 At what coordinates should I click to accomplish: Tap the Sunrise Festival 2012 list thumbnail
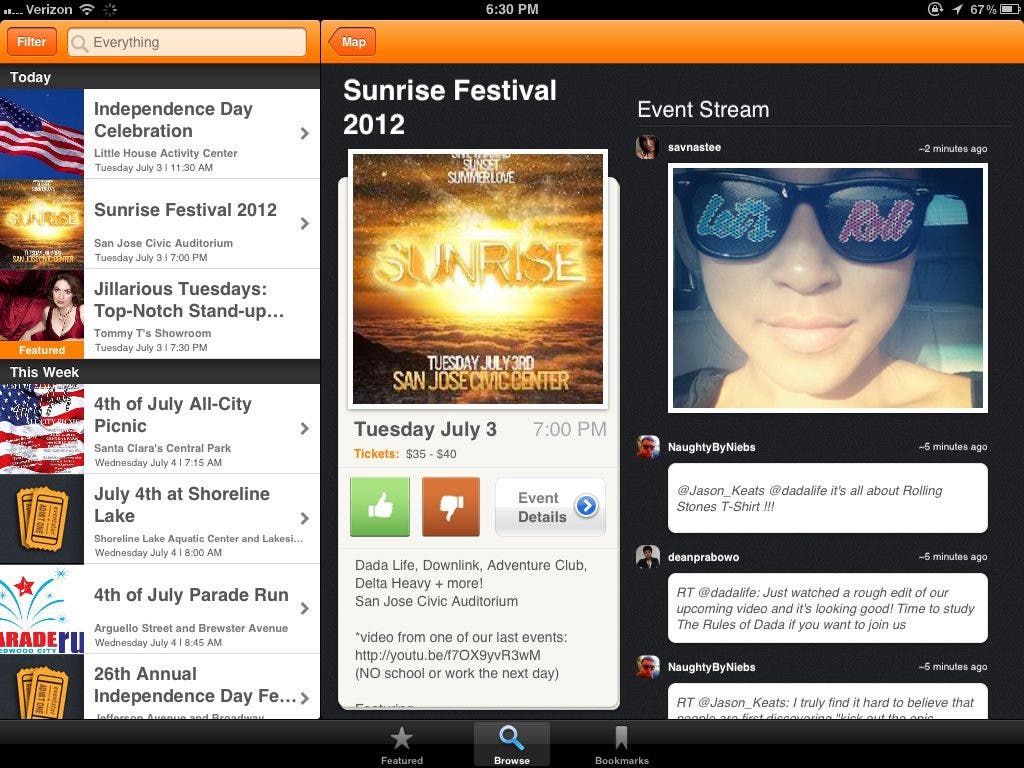click(42, 224)
